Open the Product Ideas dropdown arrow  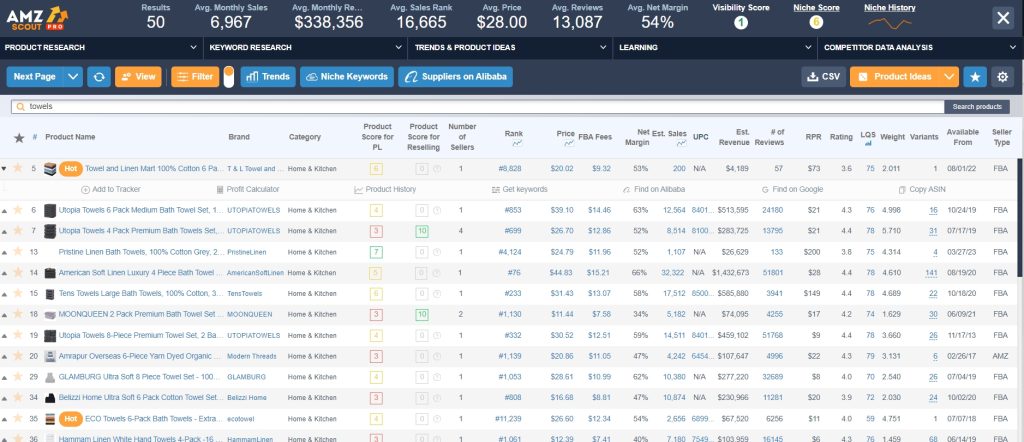coord(949,76)
